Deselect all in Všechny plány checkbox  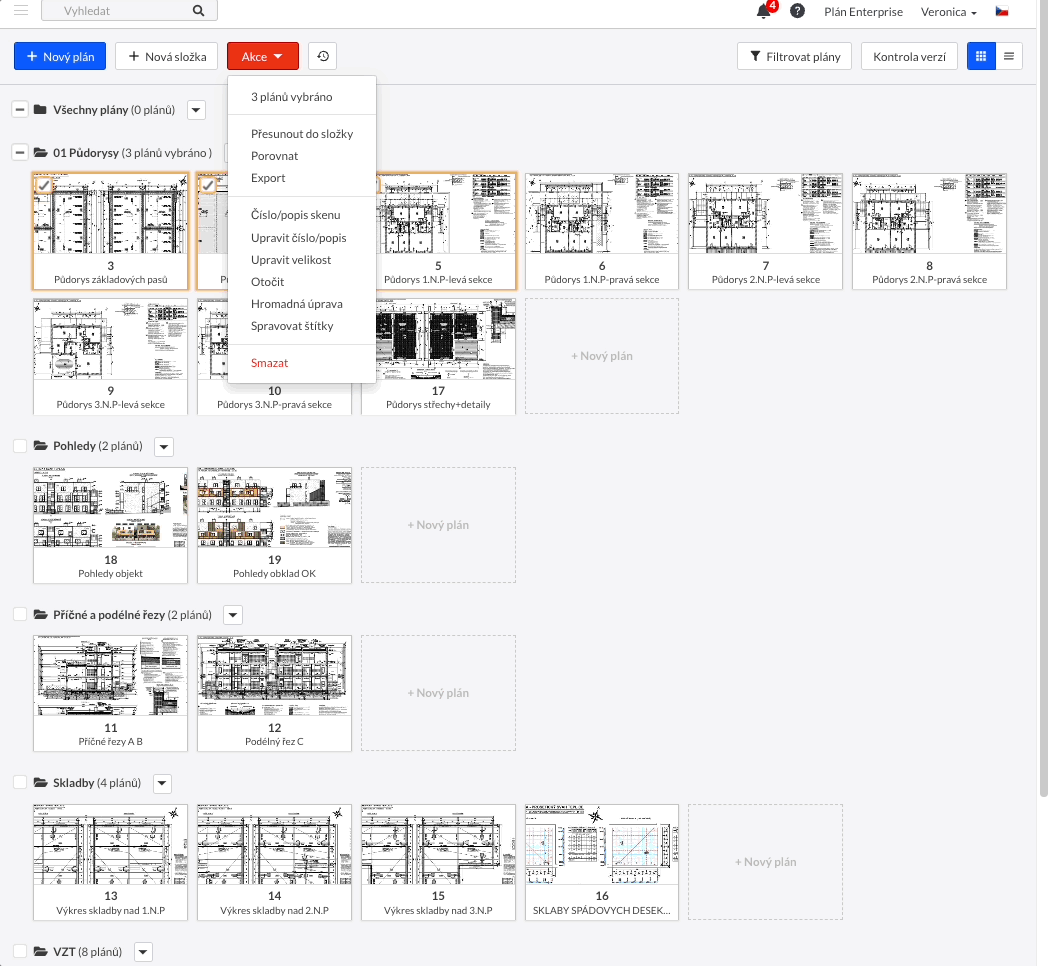click(20, 110)
